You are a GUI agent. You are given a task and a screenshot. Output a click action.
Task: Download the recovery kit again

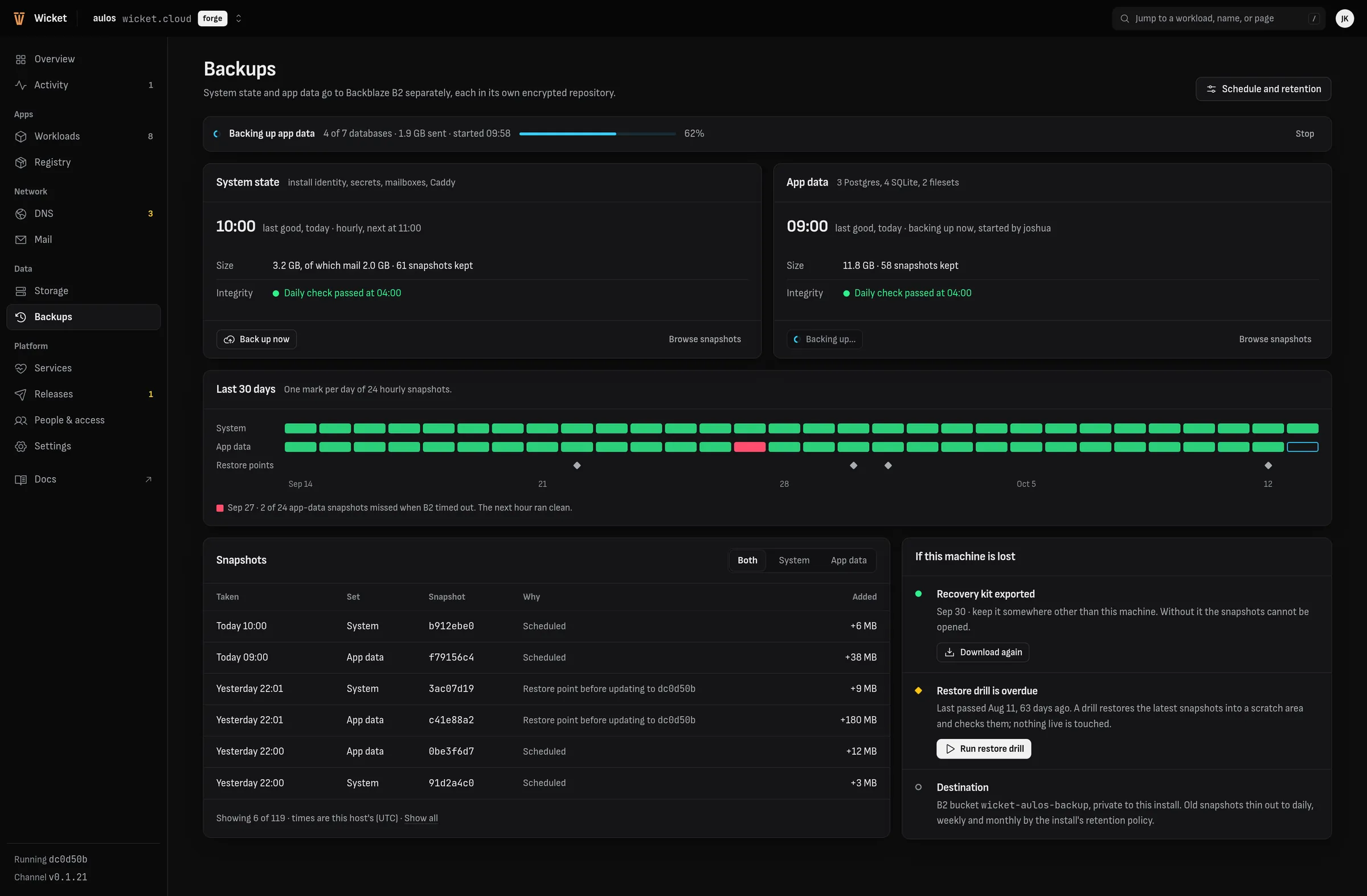point(983,652)
